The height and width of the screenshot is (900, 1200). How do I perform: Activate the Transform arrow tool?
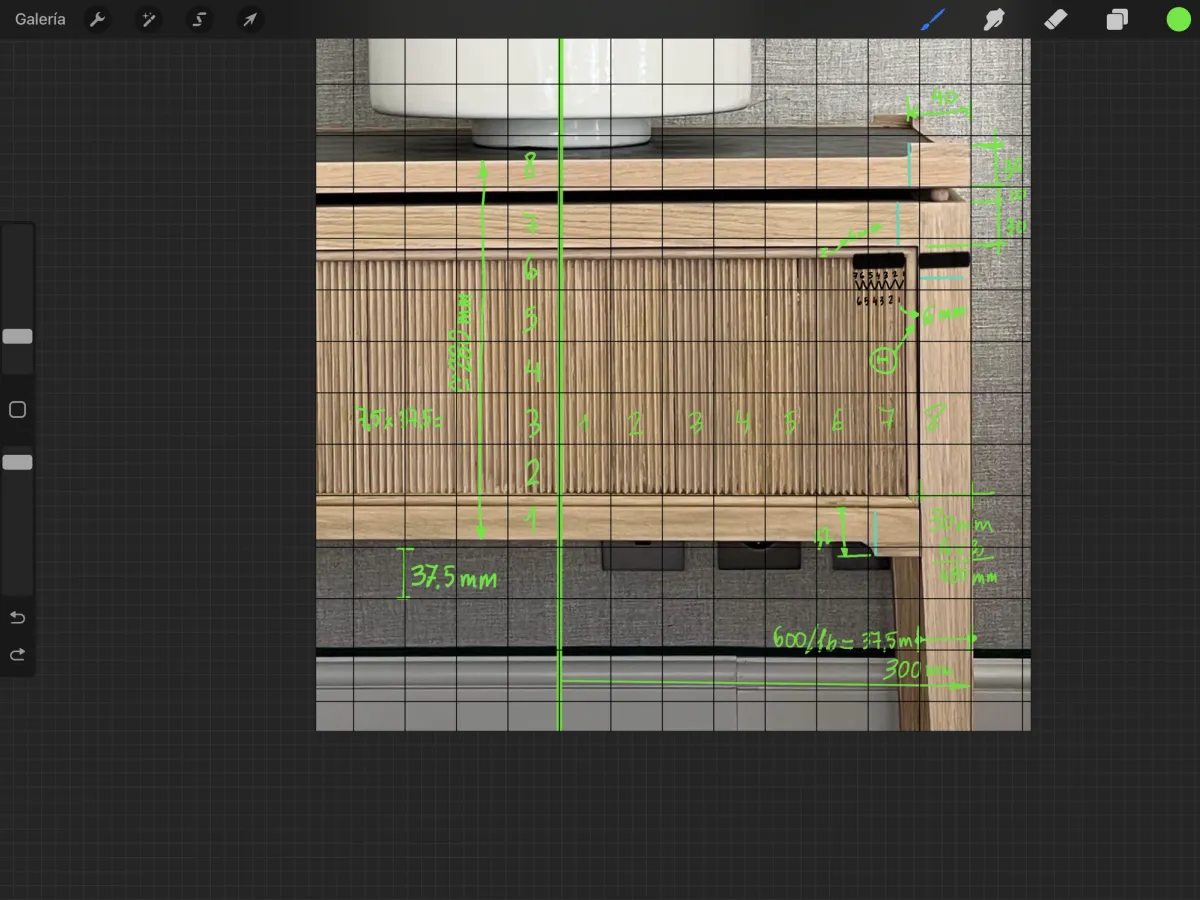pos(250,19)
